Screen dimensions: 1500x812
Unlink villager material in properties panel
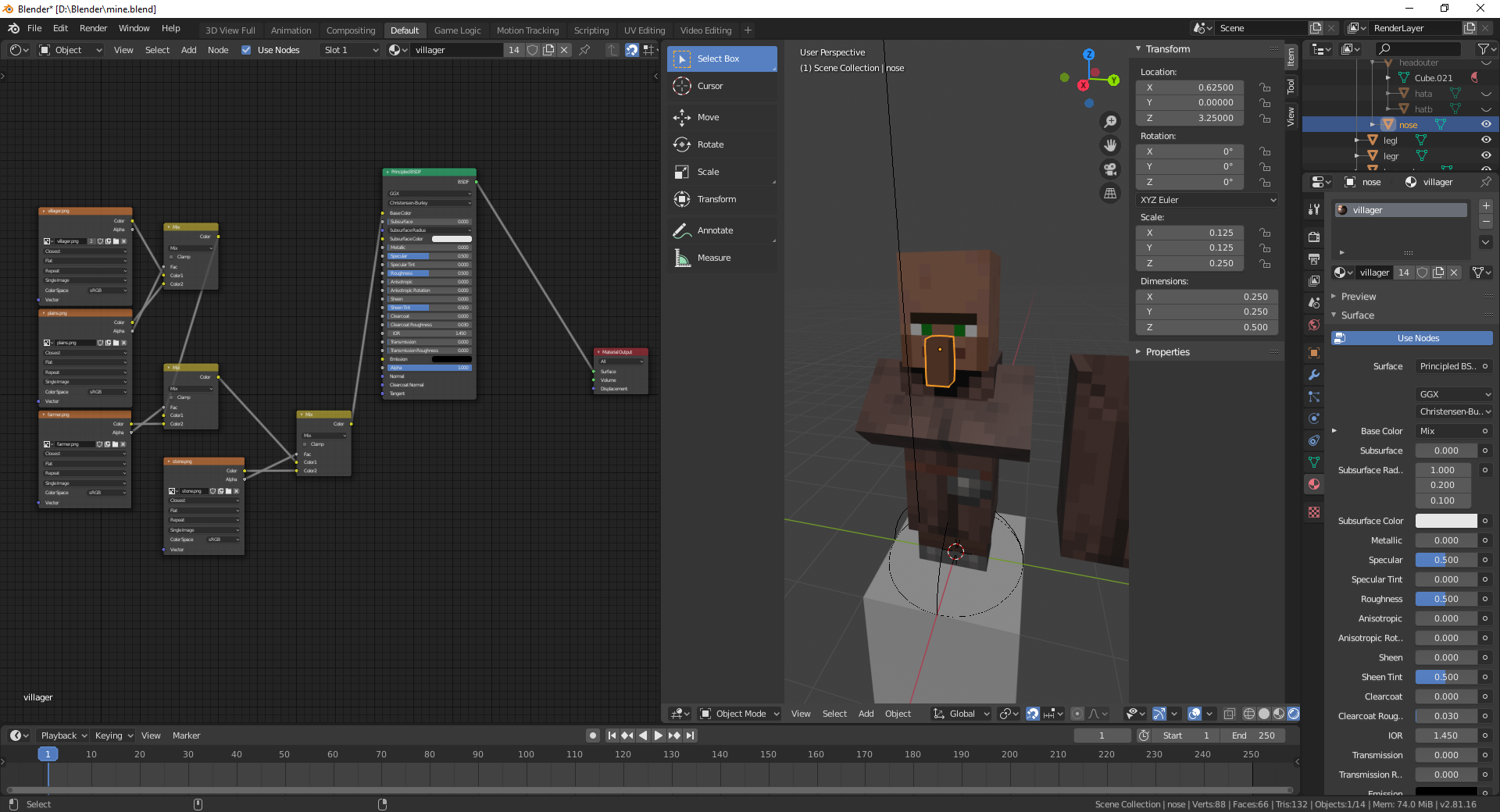(1454, 272)
